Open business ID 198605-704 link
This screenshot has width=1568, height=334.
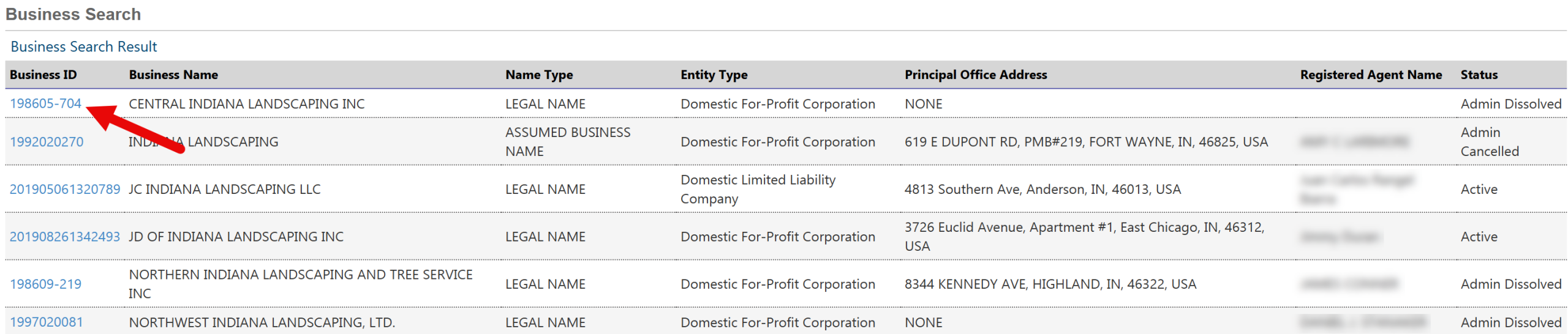tap(45, 103)
